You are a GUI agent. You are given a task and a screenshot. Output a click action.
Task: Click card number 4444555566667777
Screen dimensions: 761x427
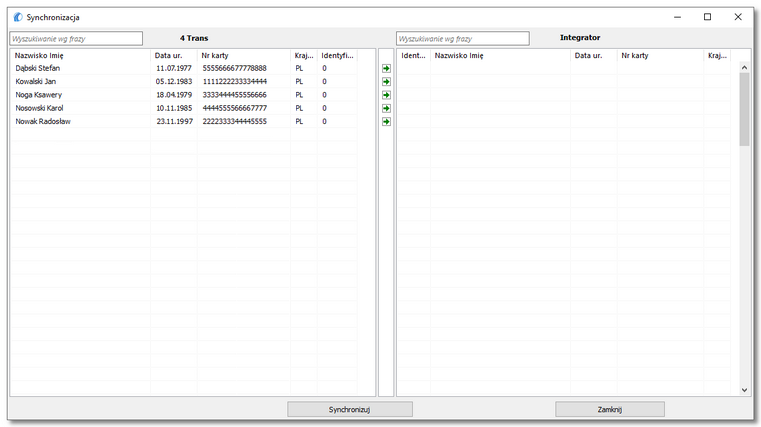[234, 108]
